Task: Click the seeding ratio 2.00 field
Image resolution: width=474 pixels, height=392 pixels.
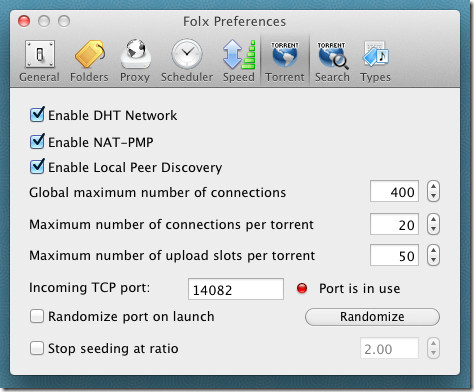Action: point(389,348)
